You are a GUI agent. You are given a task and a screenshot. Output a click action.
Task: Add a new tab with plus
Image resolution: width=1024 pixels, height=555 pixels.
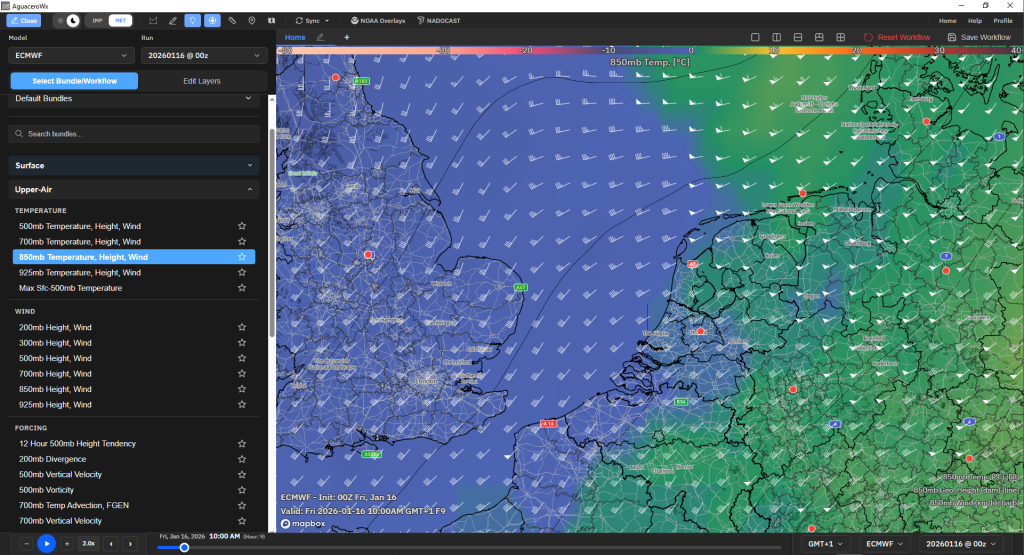tap(347, 37)
